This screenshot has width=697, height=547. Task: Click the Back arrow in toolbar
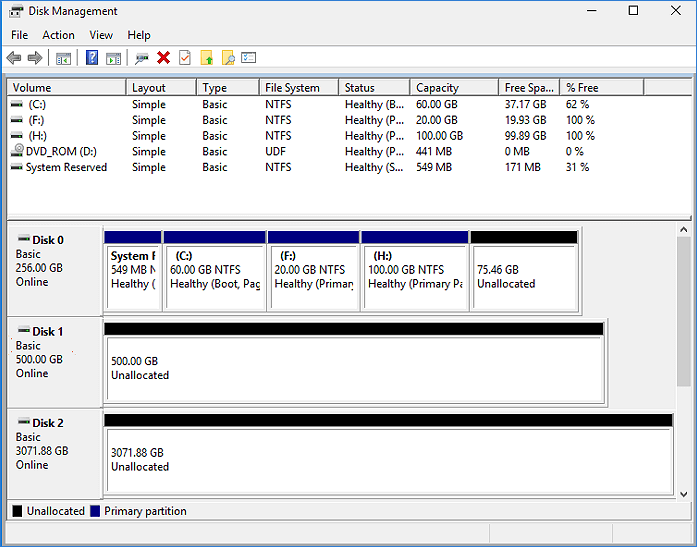click(x=14, y=58)
